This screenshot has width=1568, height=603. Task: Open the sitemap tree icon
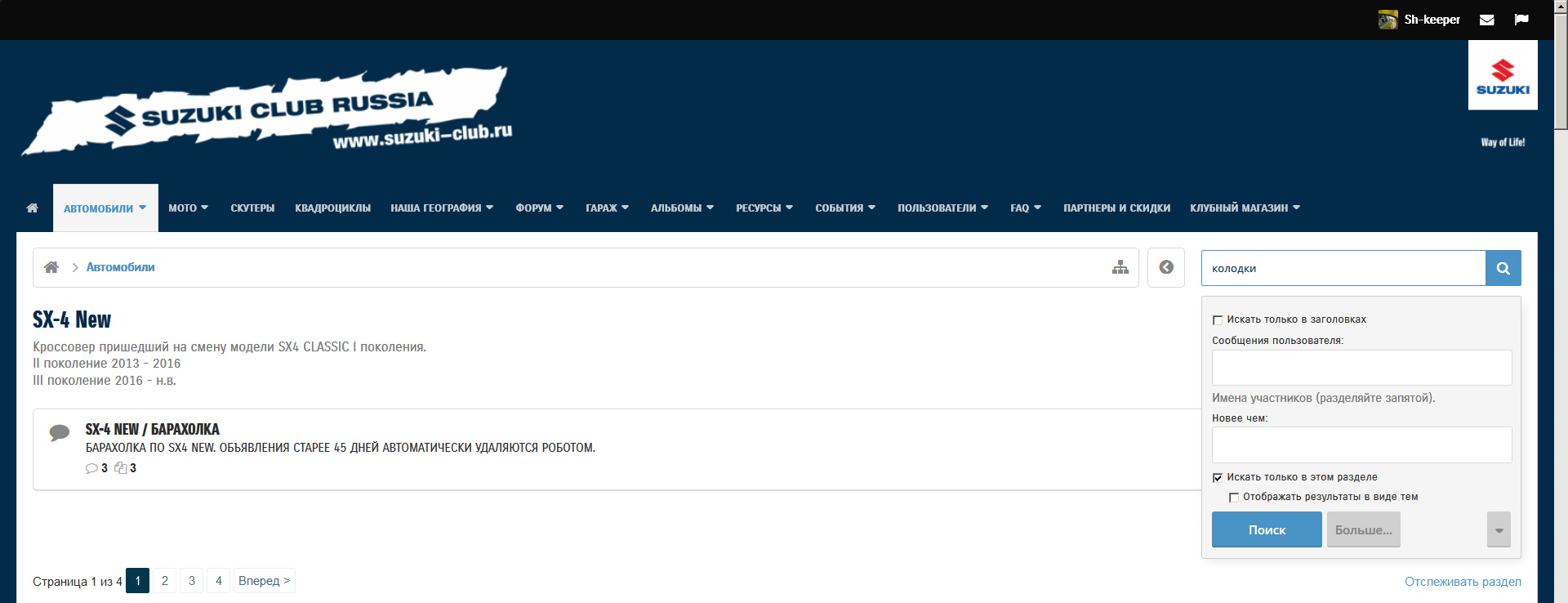point(1120,267)
